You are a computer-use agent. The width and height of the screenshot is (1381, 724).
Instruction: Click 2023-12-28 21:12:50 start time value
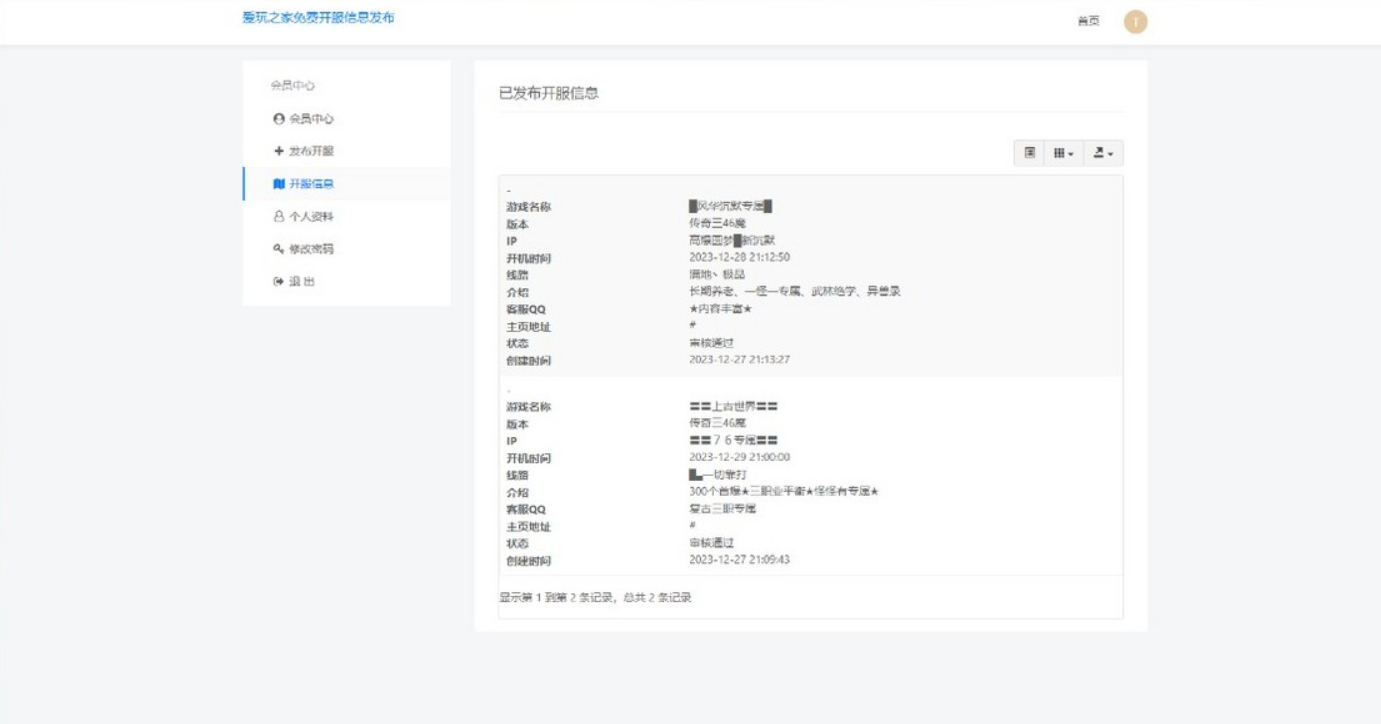(x=739, y=257)
